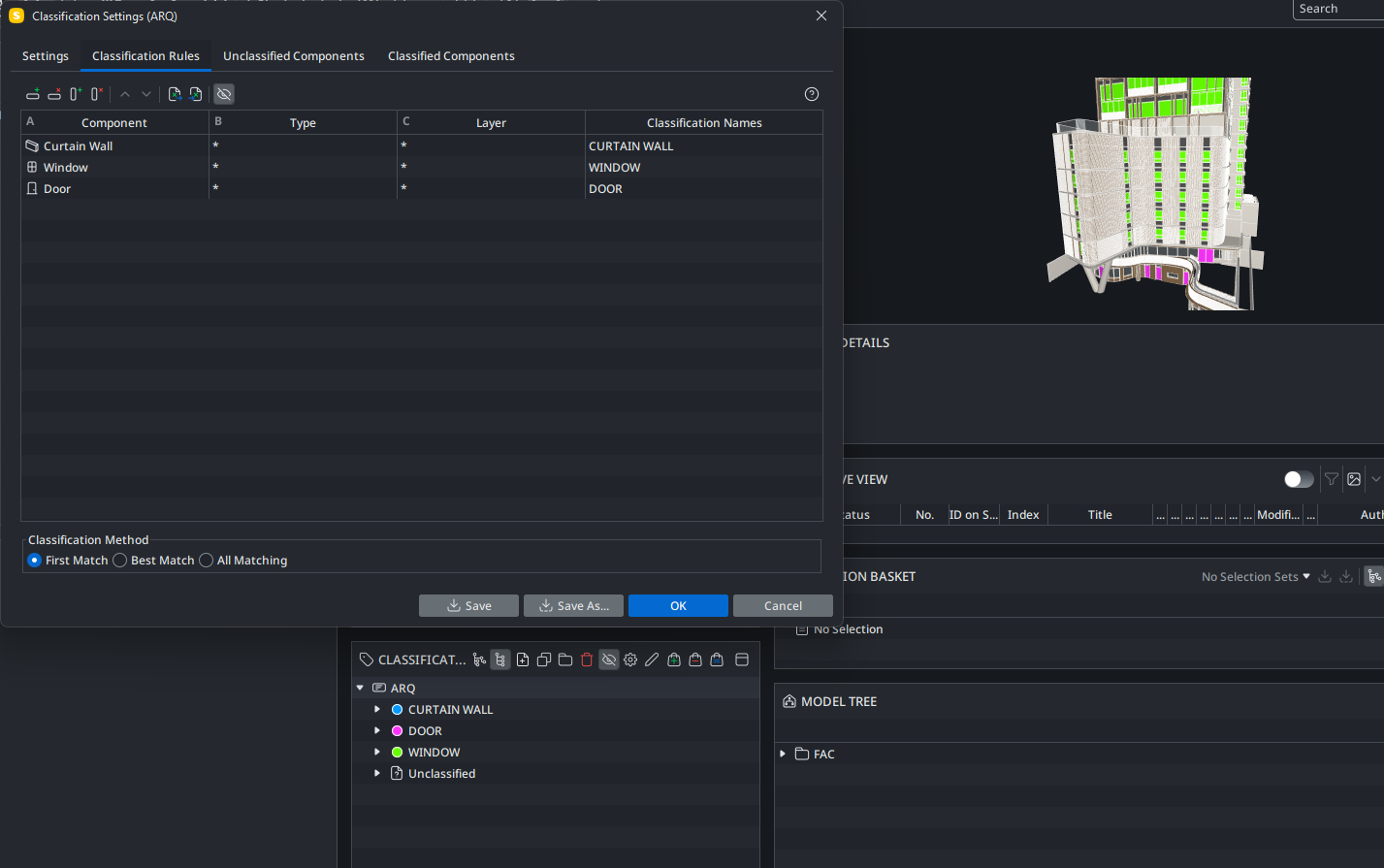Viewport: 1384px width, 868px height.
Task: Expand the DOOR tree node
Action: tap(377, 730)
